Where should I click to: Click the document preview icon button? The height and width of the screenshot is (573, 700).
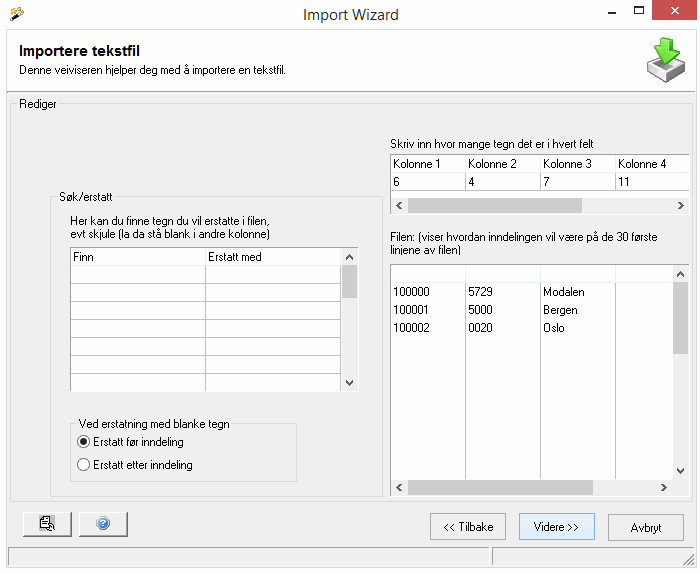point(47,523)
